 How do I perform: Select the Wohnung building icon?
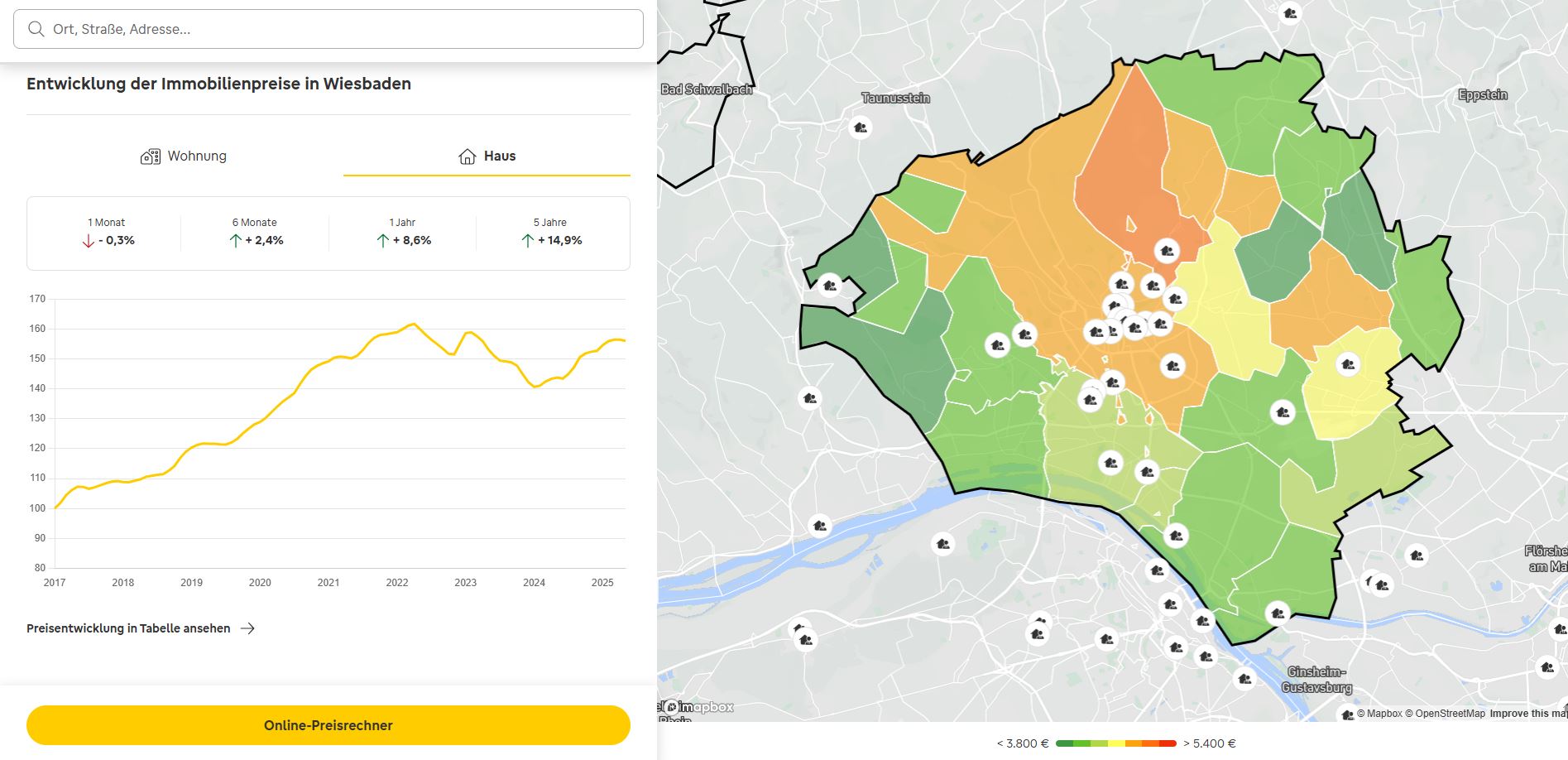tap(150, 156)
